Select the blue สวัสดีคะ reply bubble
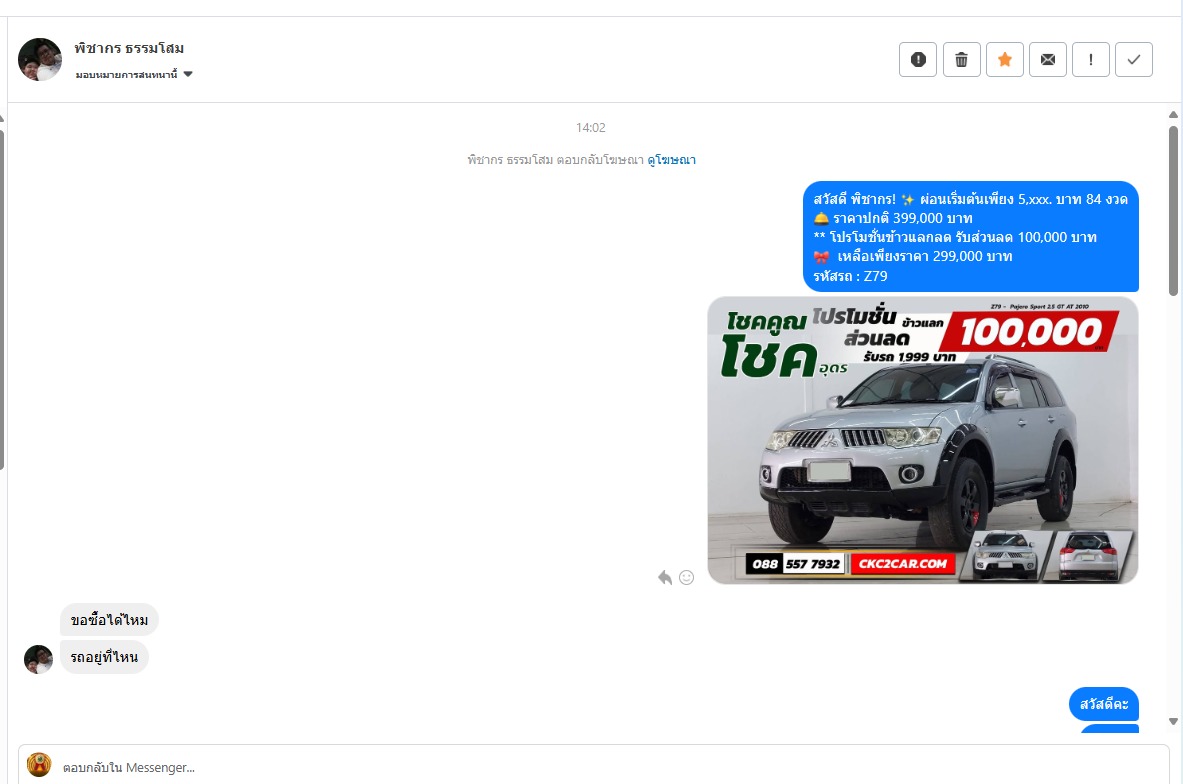Image resolution: width=1183 pixels, height=784 pixels. click(x=1104, y=704)
